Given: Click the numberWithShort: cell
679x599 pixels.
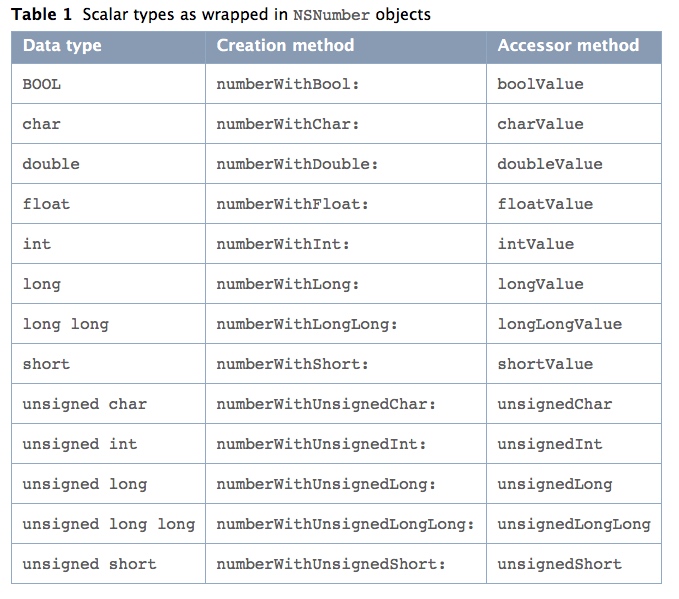Looking at the screenshot, I should click(x=346, y=364).
